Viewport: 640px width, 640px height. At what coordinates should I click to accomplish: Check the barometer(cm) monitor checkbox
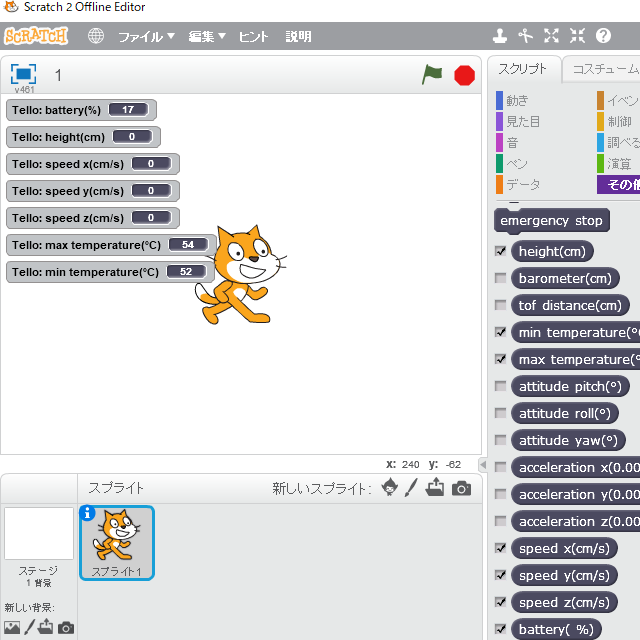pos(500,278)
